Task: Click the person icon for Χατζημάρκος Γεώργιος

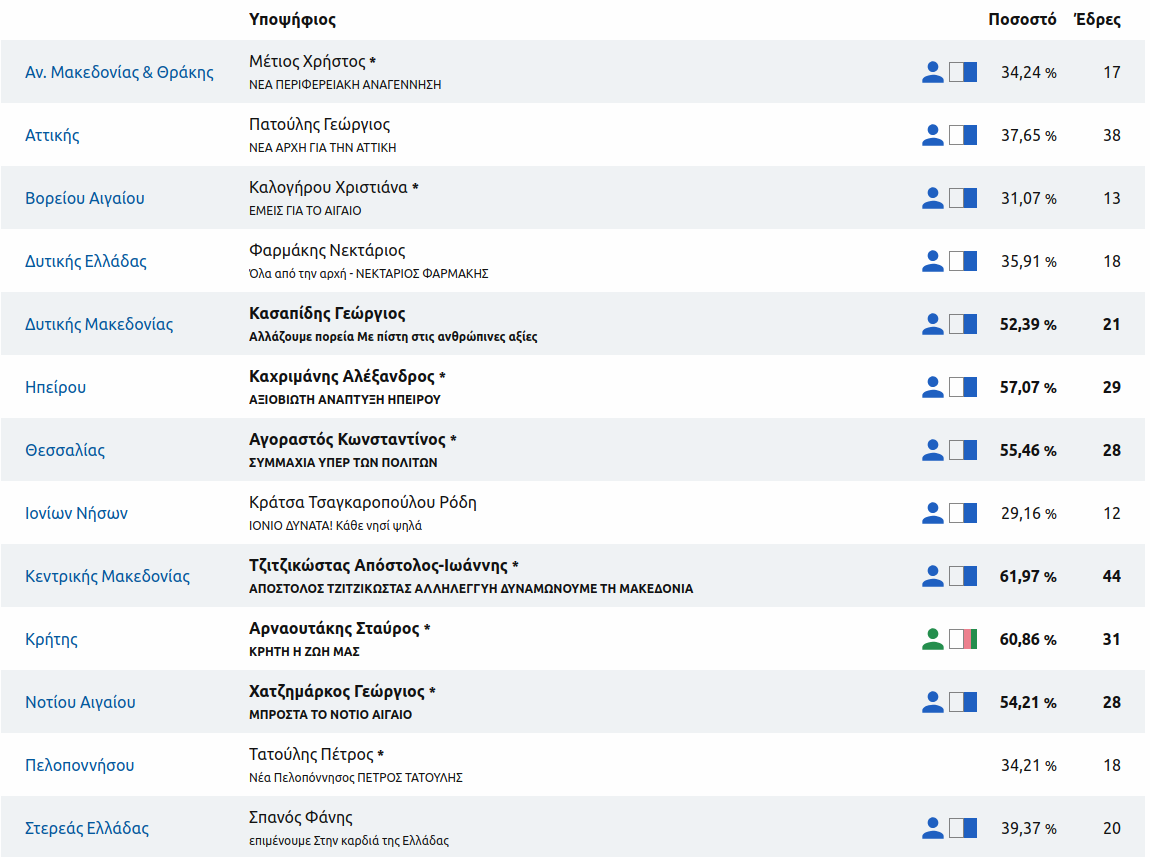Action: click(x=932, y=702)
